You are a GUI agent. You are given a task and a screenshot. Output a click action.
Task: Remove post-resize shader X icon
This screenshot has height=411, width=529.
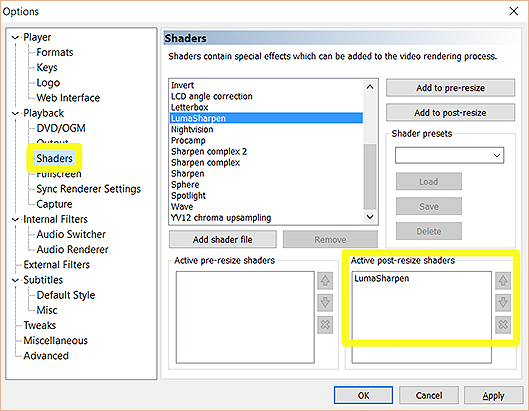point(503,325)
